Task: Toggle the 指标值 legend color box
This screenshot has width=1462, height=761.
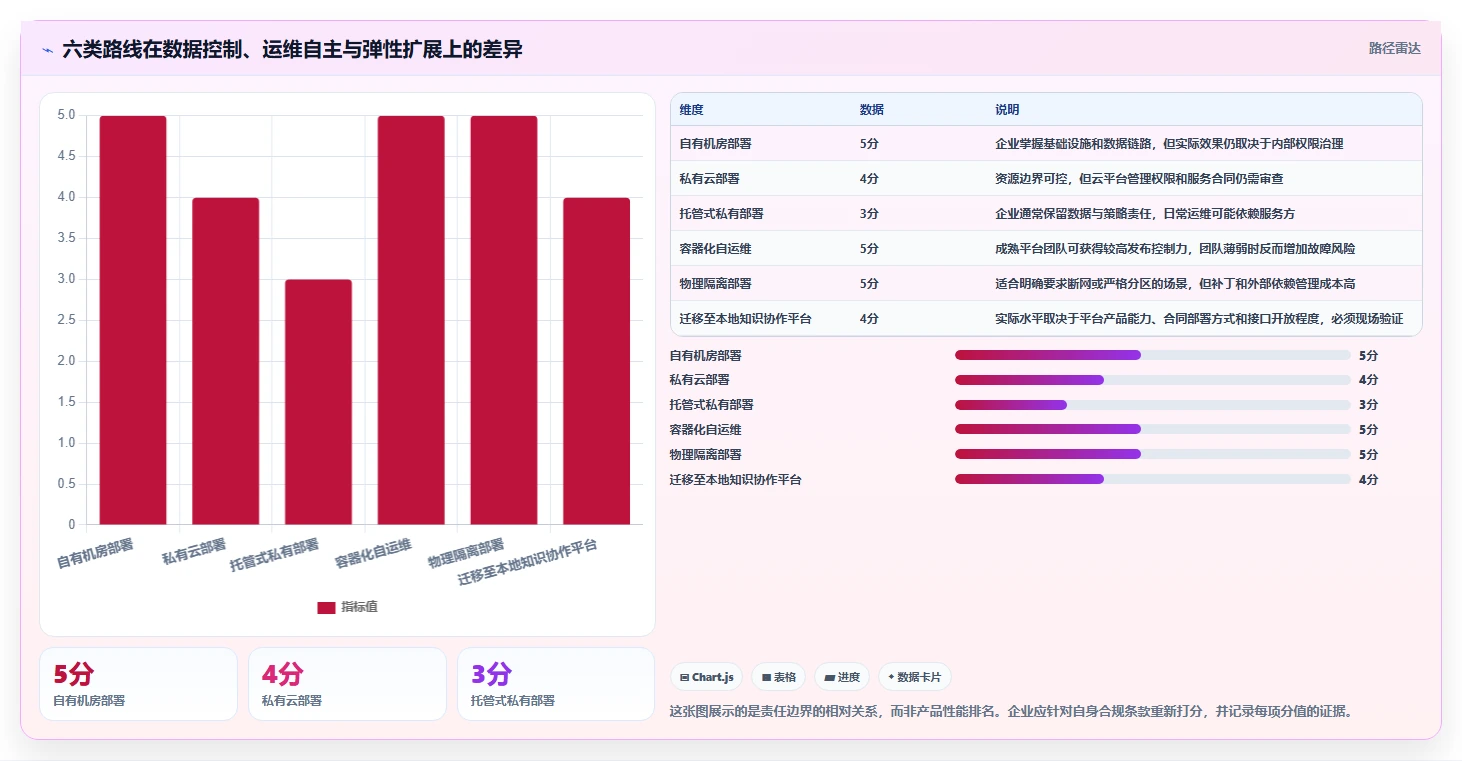Action: click(326, 607)
